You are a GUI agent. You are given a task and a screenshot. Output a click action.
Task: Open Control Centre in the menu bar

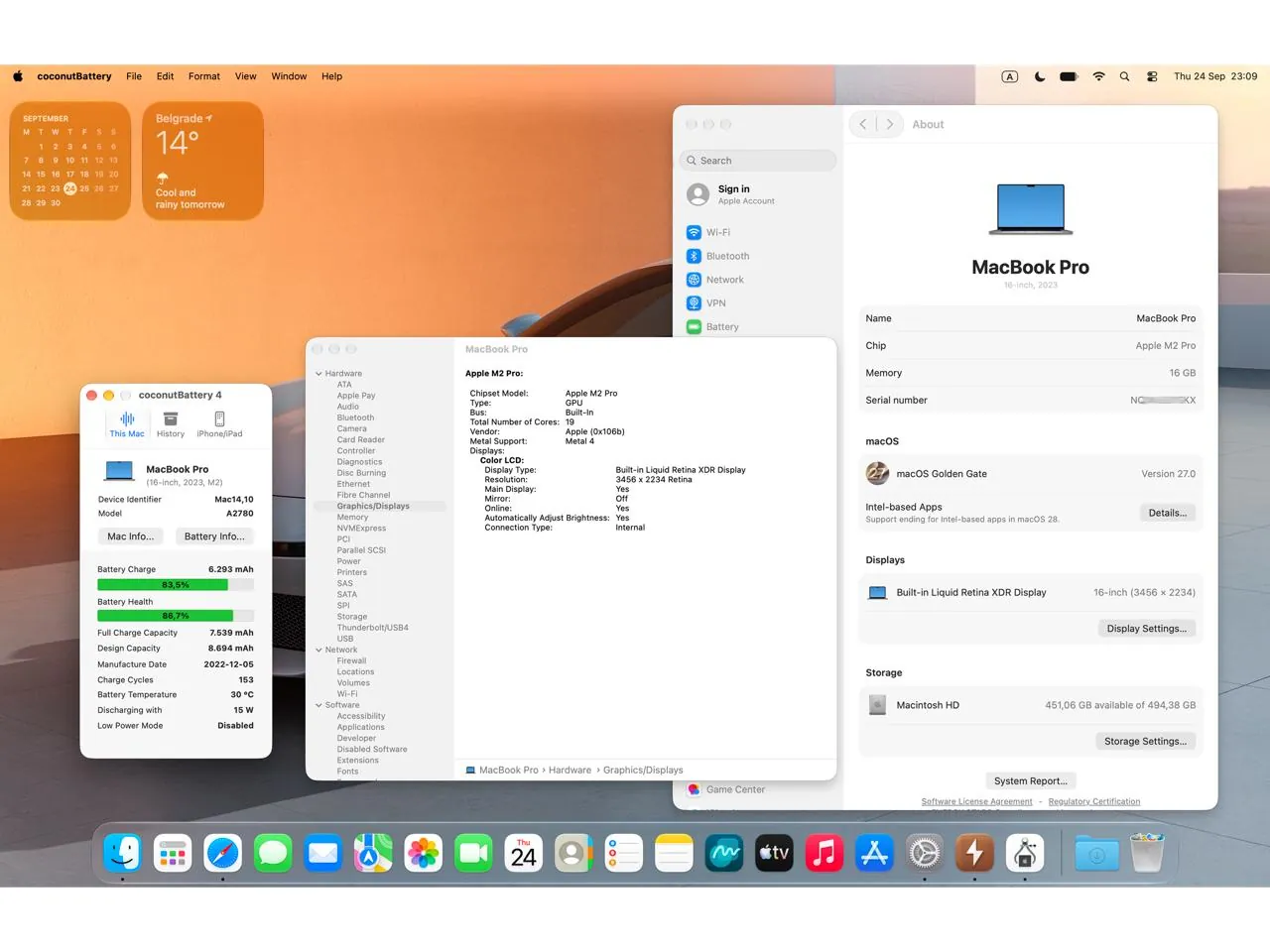click(x=1152, y=76)
